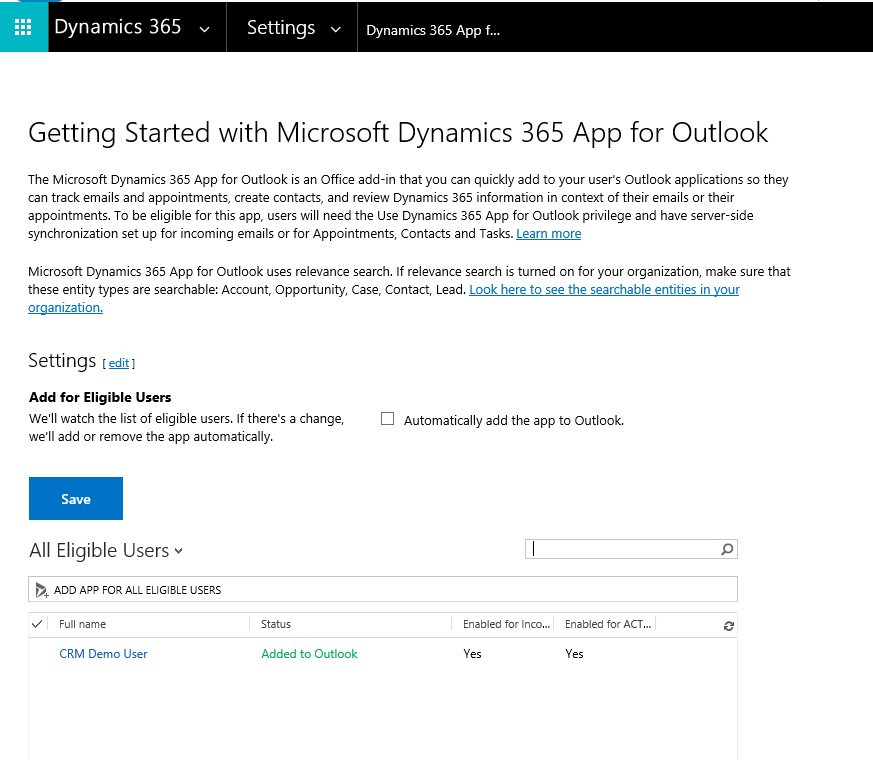Toggle select-all checkmark in grid header
Screen dimensions: 873x760
(x=37, y=624)
